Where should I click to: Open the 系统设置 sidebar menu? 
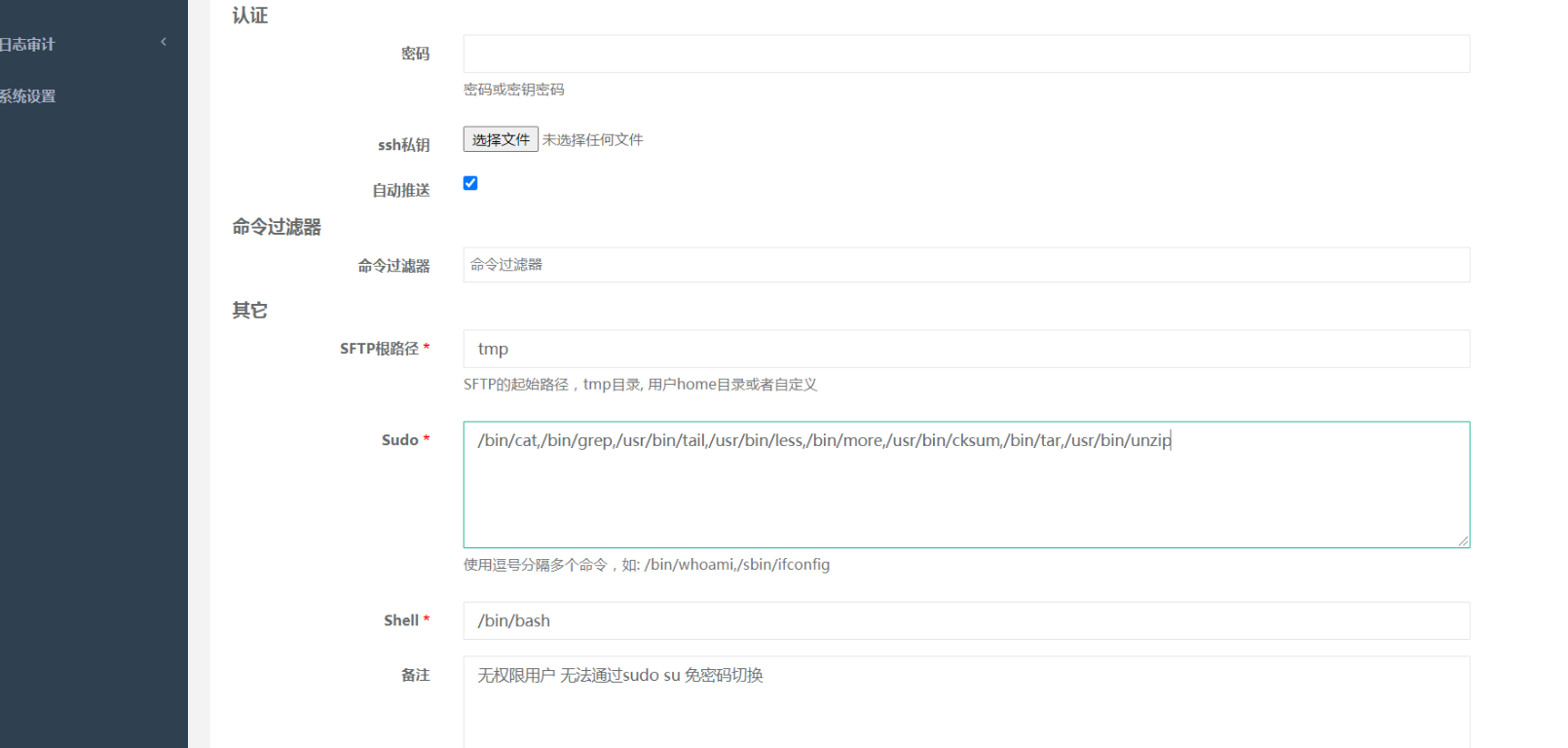pyautogui.click(x=27, y=96)
